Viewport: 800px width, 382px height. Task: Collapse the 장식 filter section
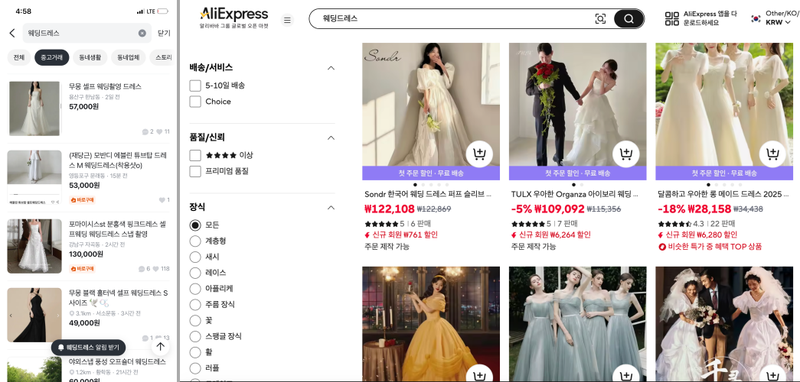pyautogui.click(x=331, y=208)
